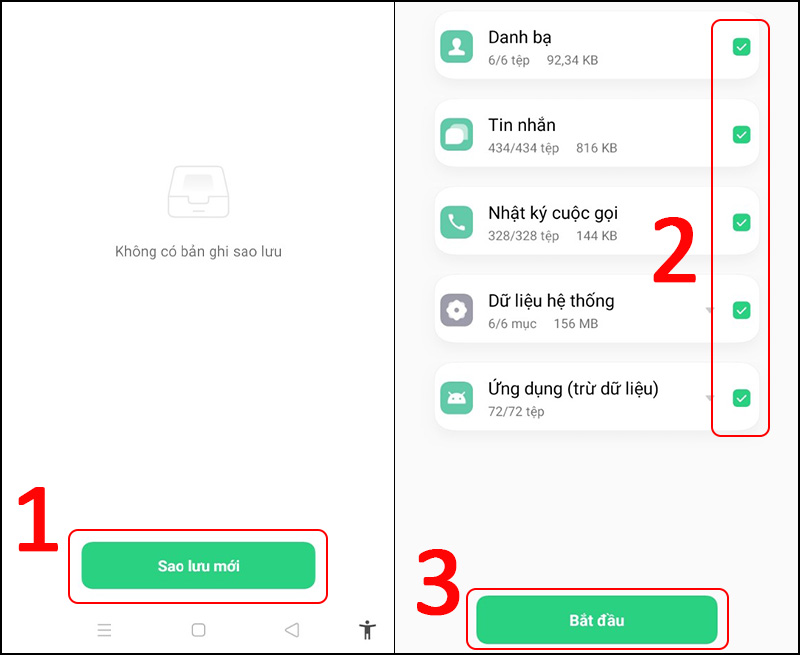Tap the Ứng dụng android icon
The height and width of the screenshot is (655, 800).
456,397
